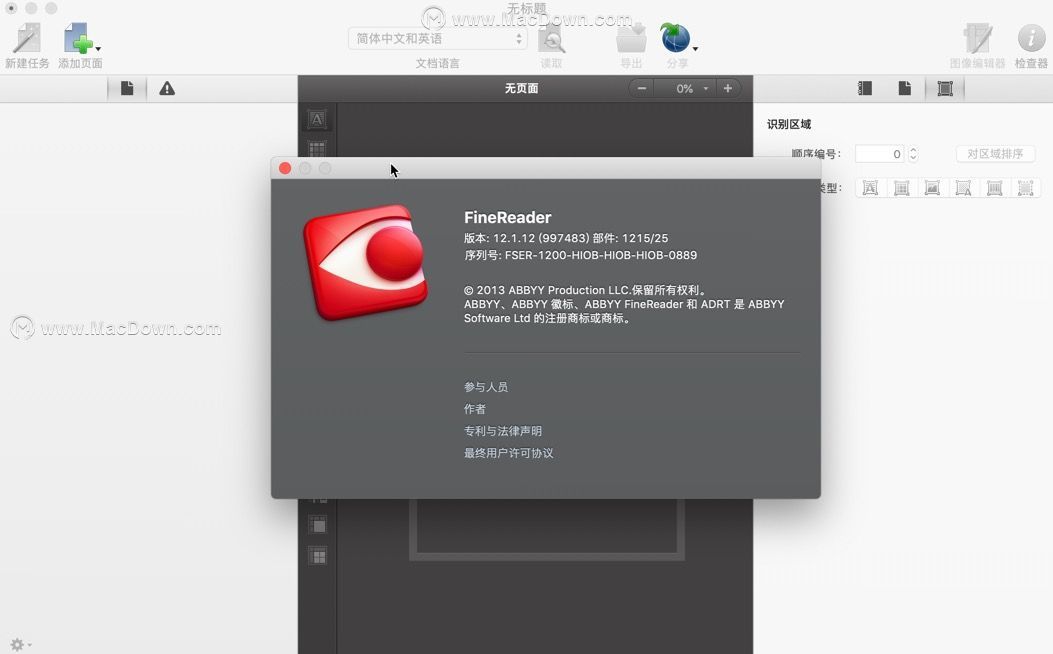This screenshot has width=1053, height=654.
Task: Click the 对区域排序 (Sort Areas) button
Action: (995, 154)
